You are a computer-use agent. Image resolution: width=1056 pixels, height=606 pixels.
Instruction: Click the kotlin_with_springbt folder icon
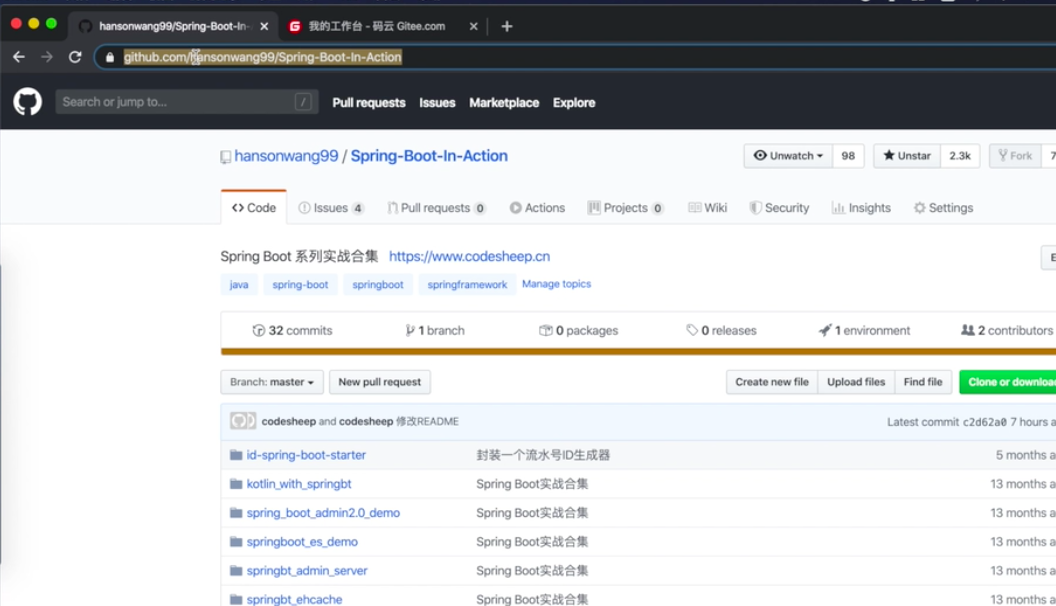(236, 484)
